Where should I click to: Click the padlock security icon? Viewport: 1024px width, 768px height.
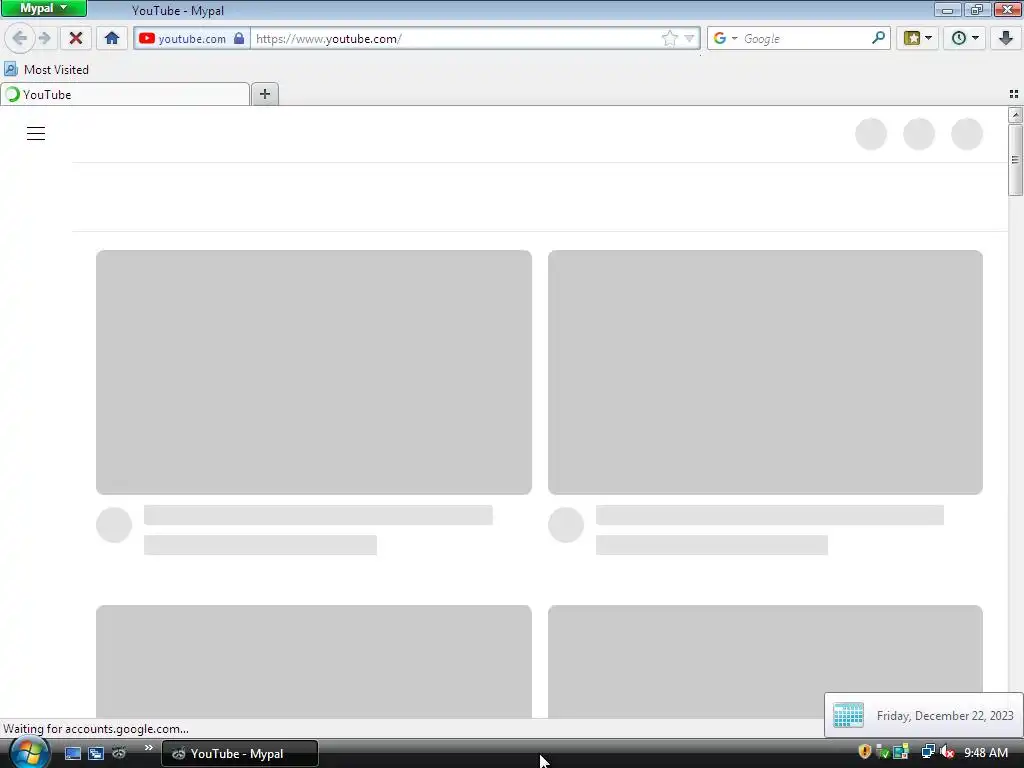pyautogui.click(x=239, y=39)
